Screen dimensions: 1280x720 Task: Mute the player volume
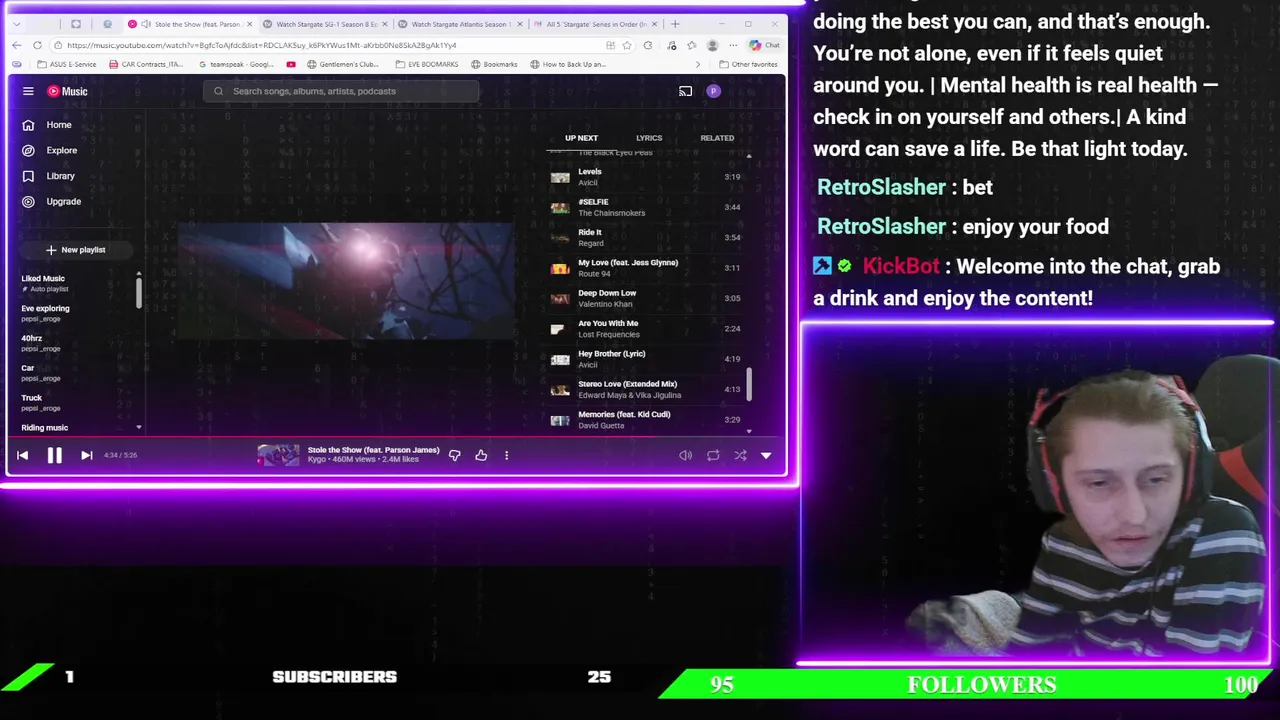point(685,455)
